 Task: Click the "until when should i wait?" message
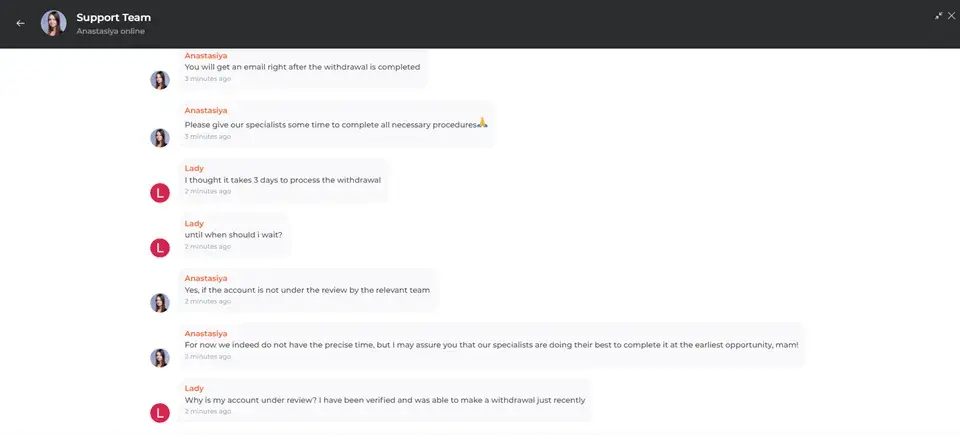[233, 235]
